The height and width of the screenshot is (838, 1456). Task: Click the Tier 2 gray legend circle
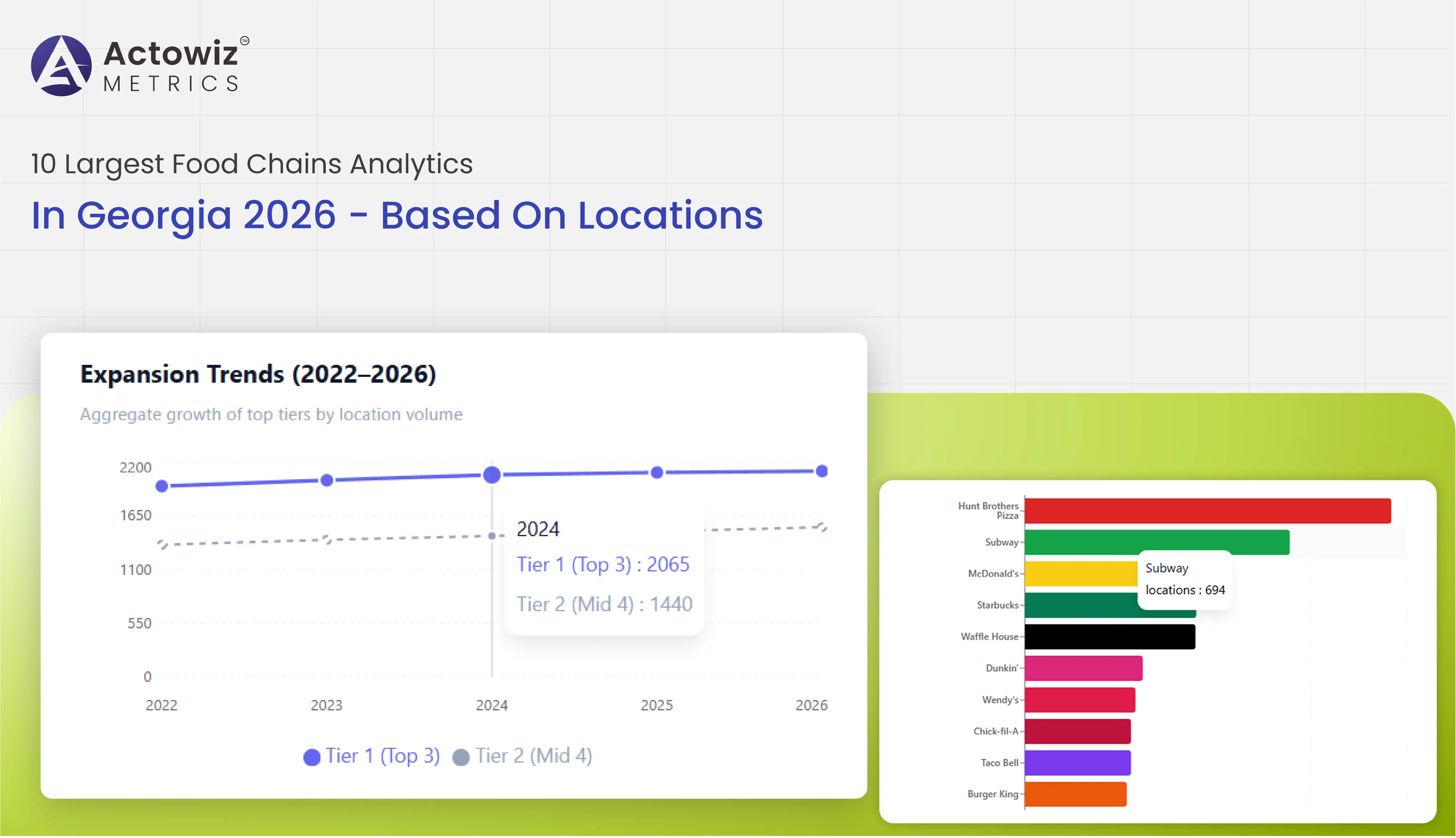[460, 757]
